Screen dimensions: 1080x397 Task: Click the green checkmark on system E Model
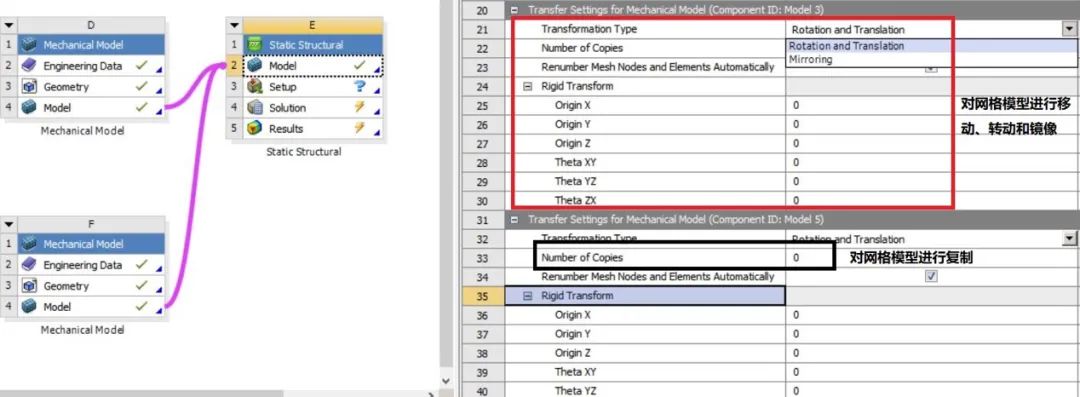[x=360, y=65]
